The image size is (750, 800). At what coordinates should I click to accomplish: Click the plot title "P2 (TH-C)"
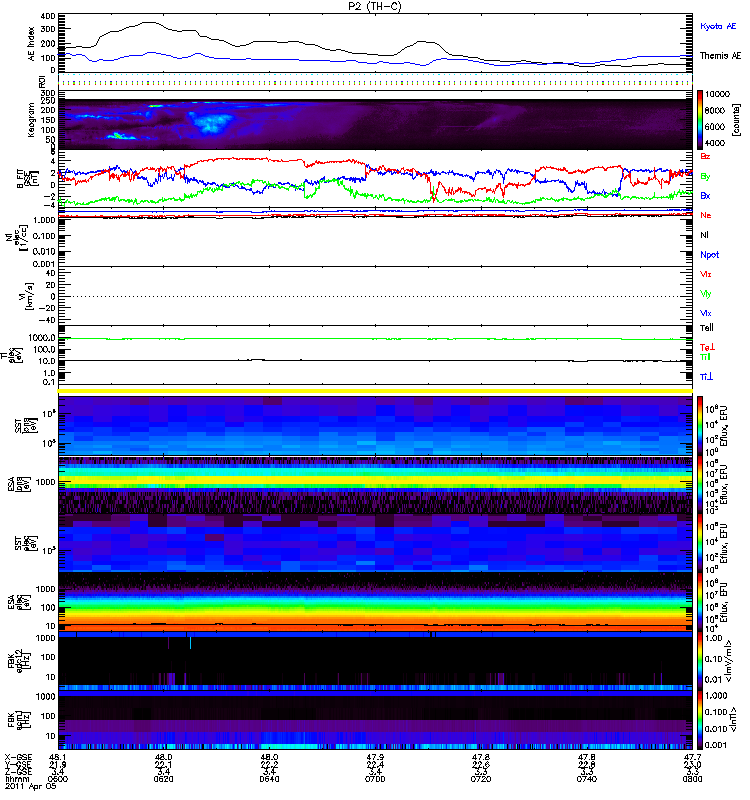pyautogui.click(x=375, y=6)
